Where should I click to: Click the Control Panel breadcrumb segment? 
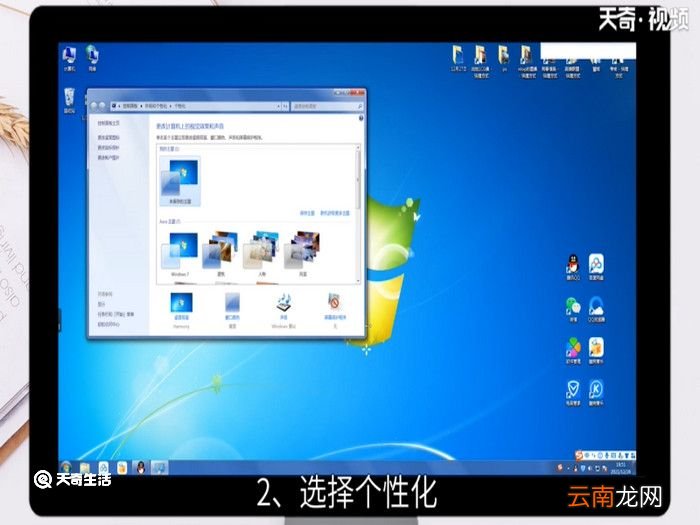coord(130,106)
